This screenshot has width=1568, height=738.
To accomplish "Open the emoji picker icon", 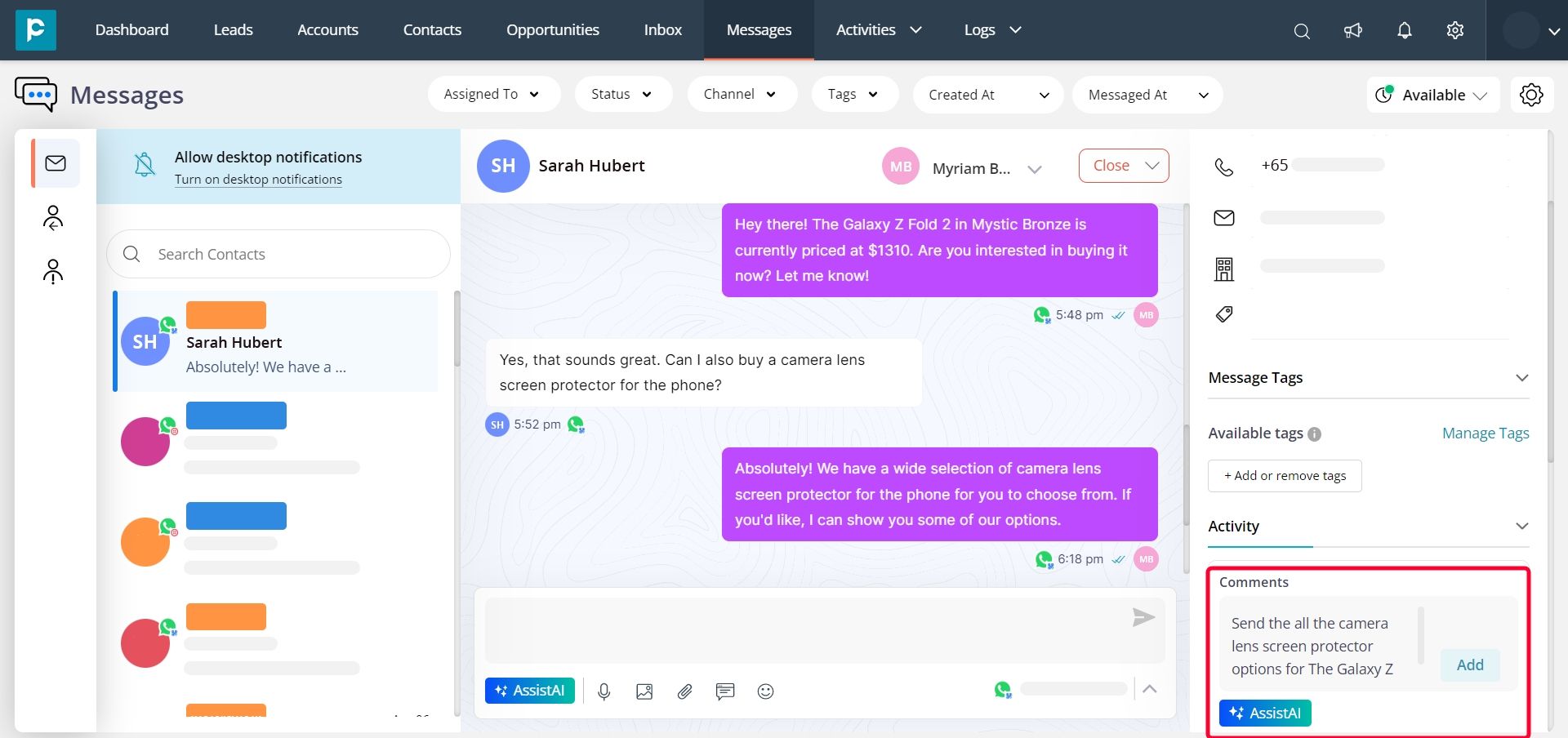I will 765,691.
